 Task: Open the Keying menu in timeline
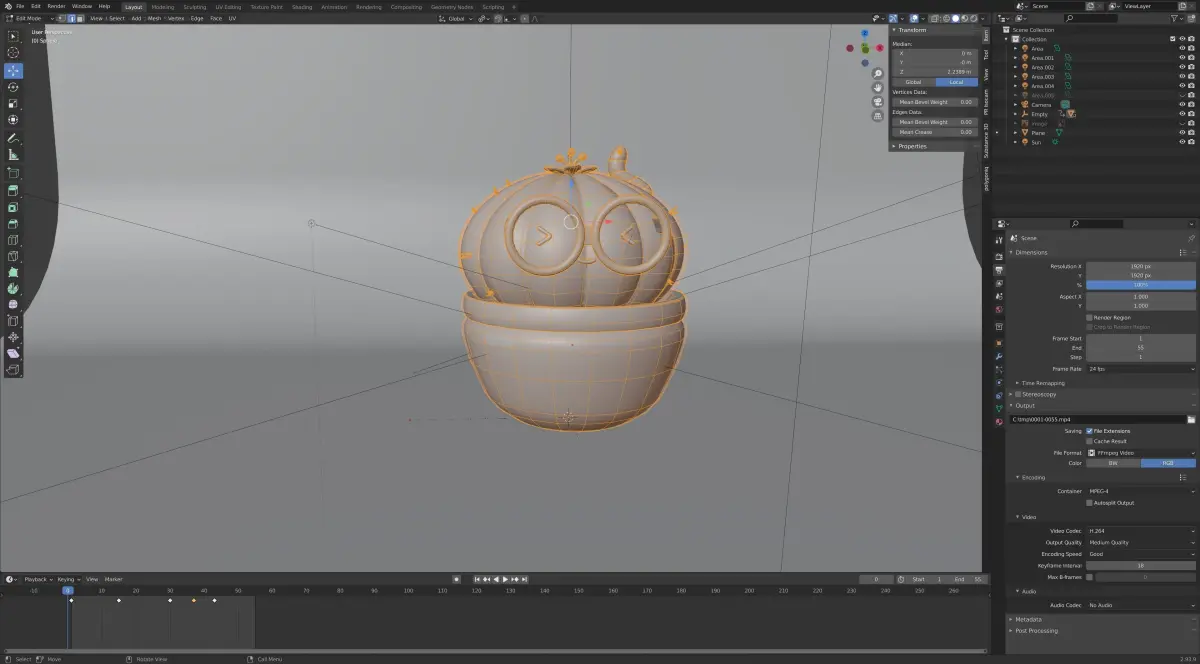(66, 579)
